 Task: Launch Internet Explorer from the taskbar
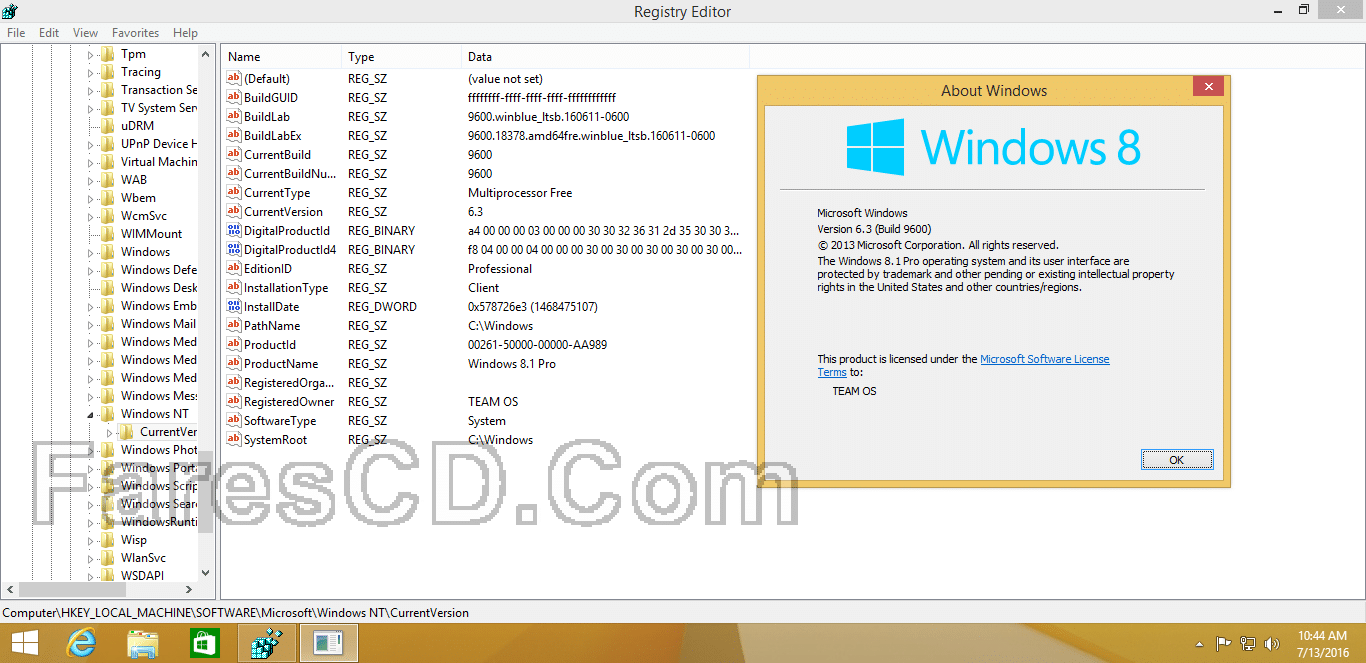point(81,643)
